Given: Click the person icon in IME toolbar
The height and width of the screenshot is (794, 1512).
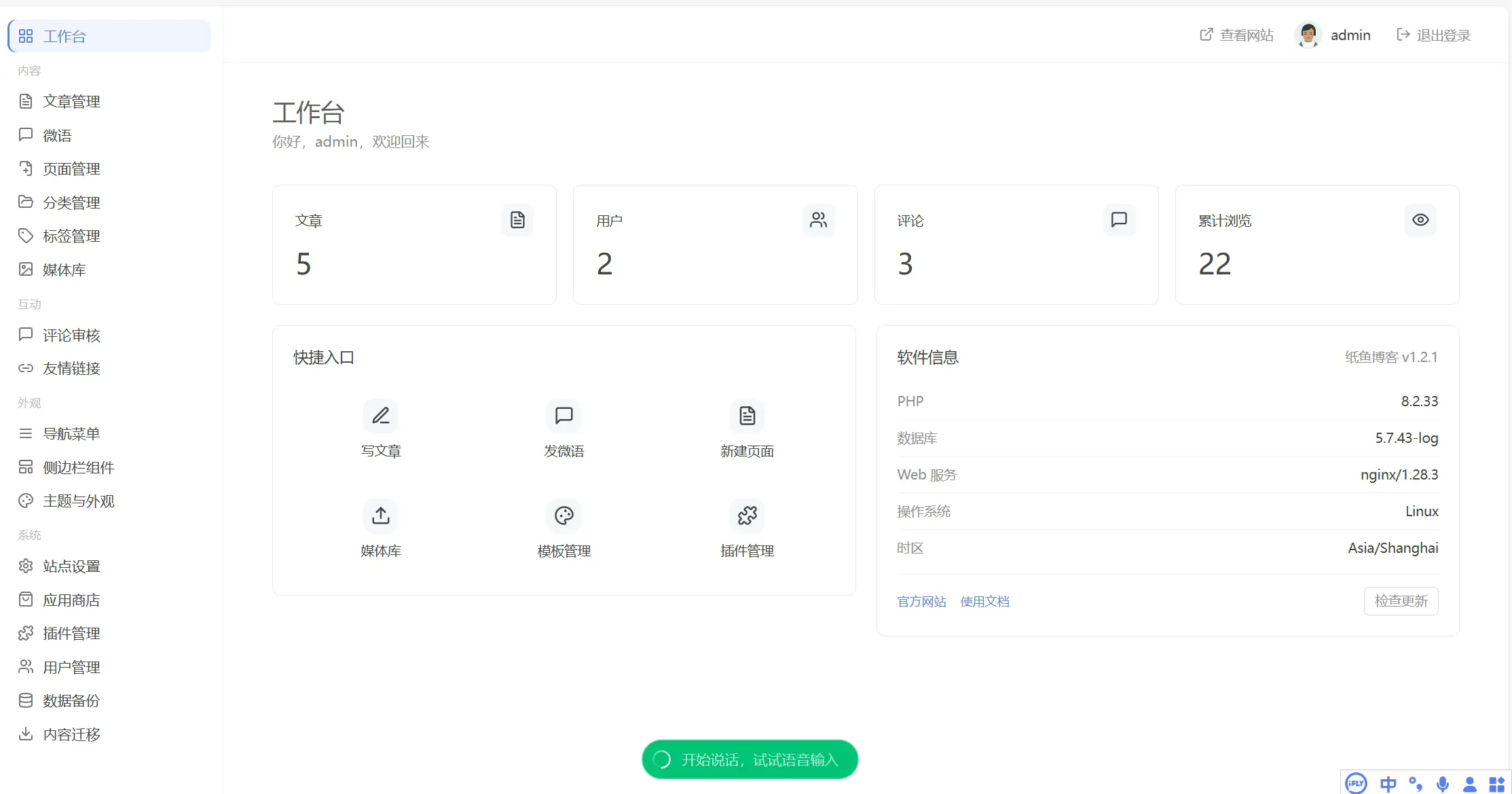Looking at the screenshot, I should tap(1470, 784).
